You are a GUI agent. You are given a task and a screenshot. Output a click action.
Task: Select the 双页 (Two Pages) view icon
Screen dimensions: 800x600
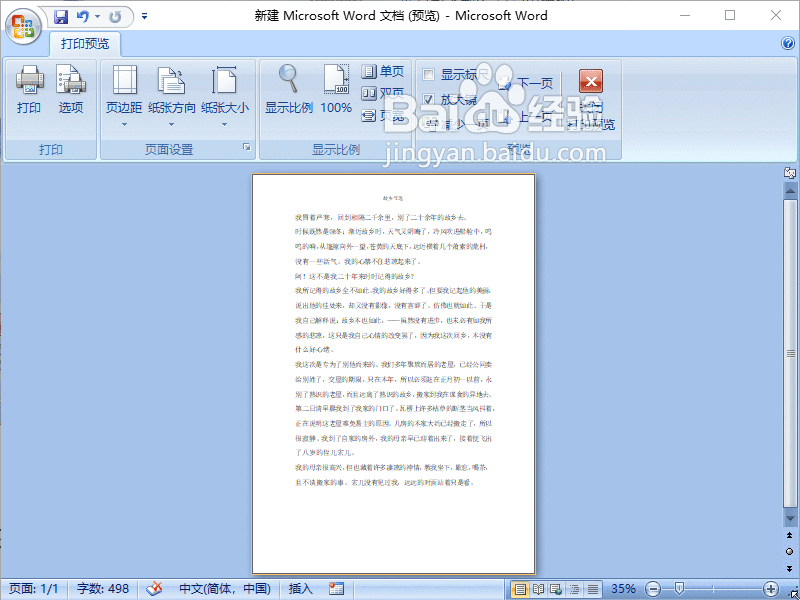click(381, 92)
